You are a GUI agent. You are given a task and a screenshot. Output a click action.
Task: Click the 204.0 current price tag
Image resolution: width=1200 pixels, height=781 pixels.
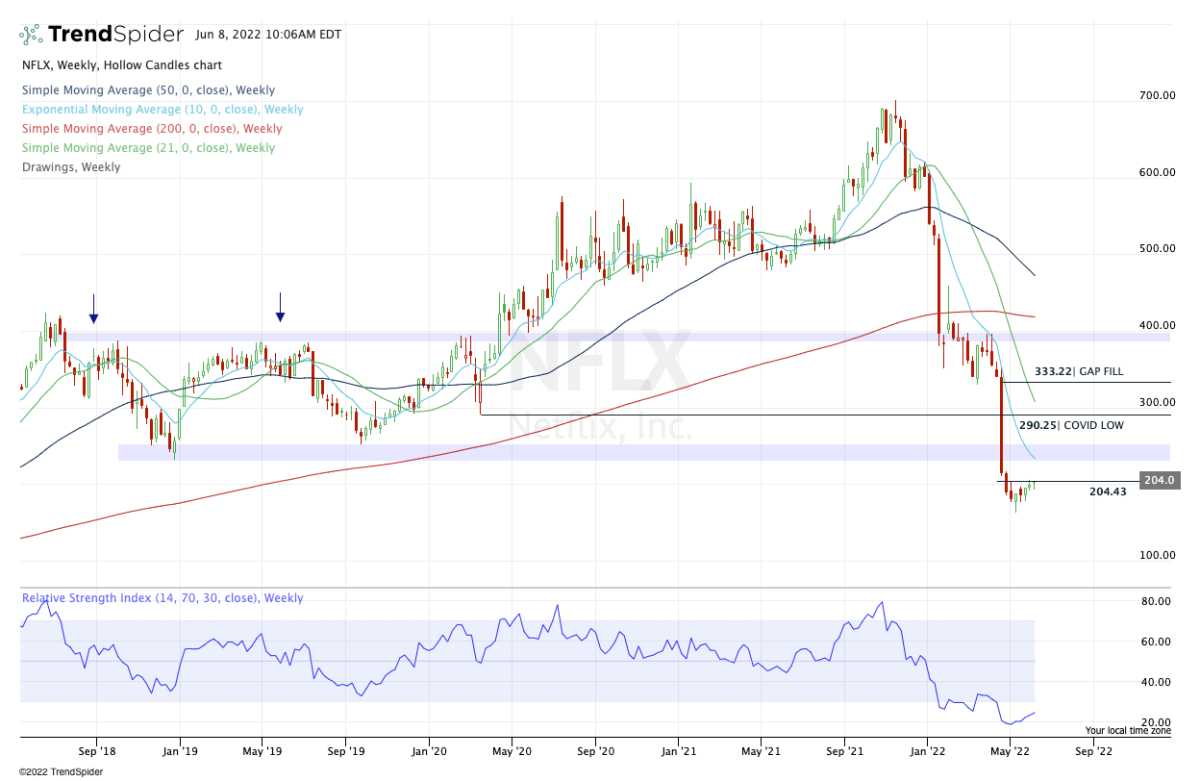1157,481
